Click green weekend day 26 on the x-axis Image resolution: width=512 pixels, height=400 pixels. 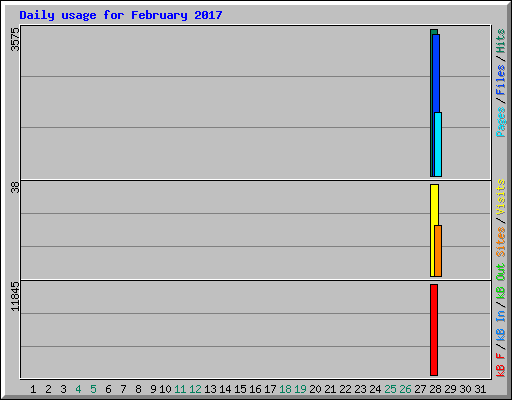405,389
